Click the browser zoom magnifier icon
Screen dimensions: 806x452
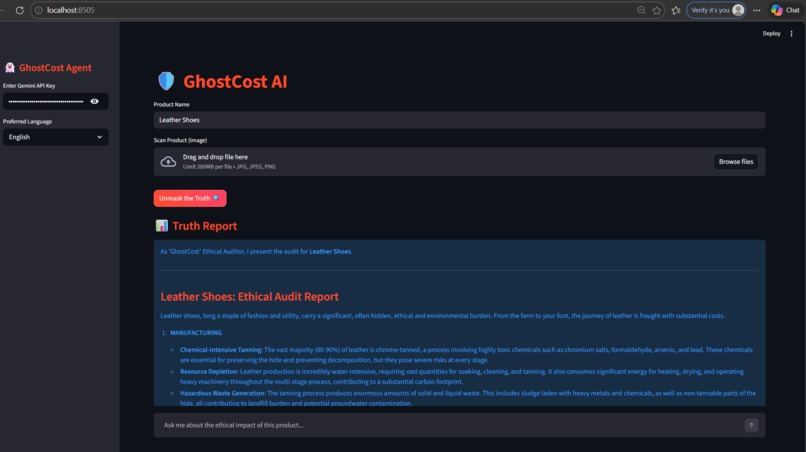click(x=641, y=10)
